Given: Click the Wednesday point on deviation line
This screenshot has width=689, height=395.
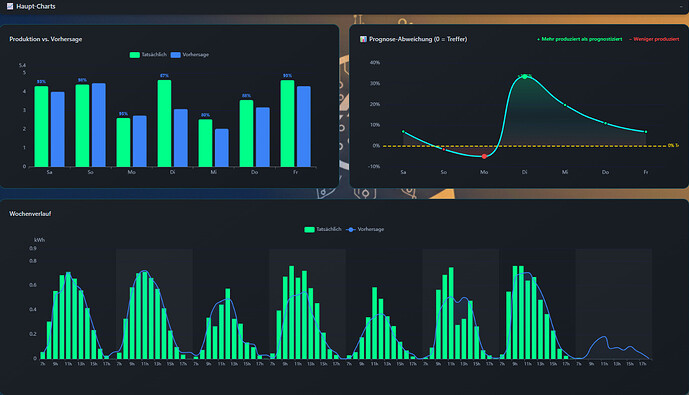Looking at the screenshot, I should [565, 105].
